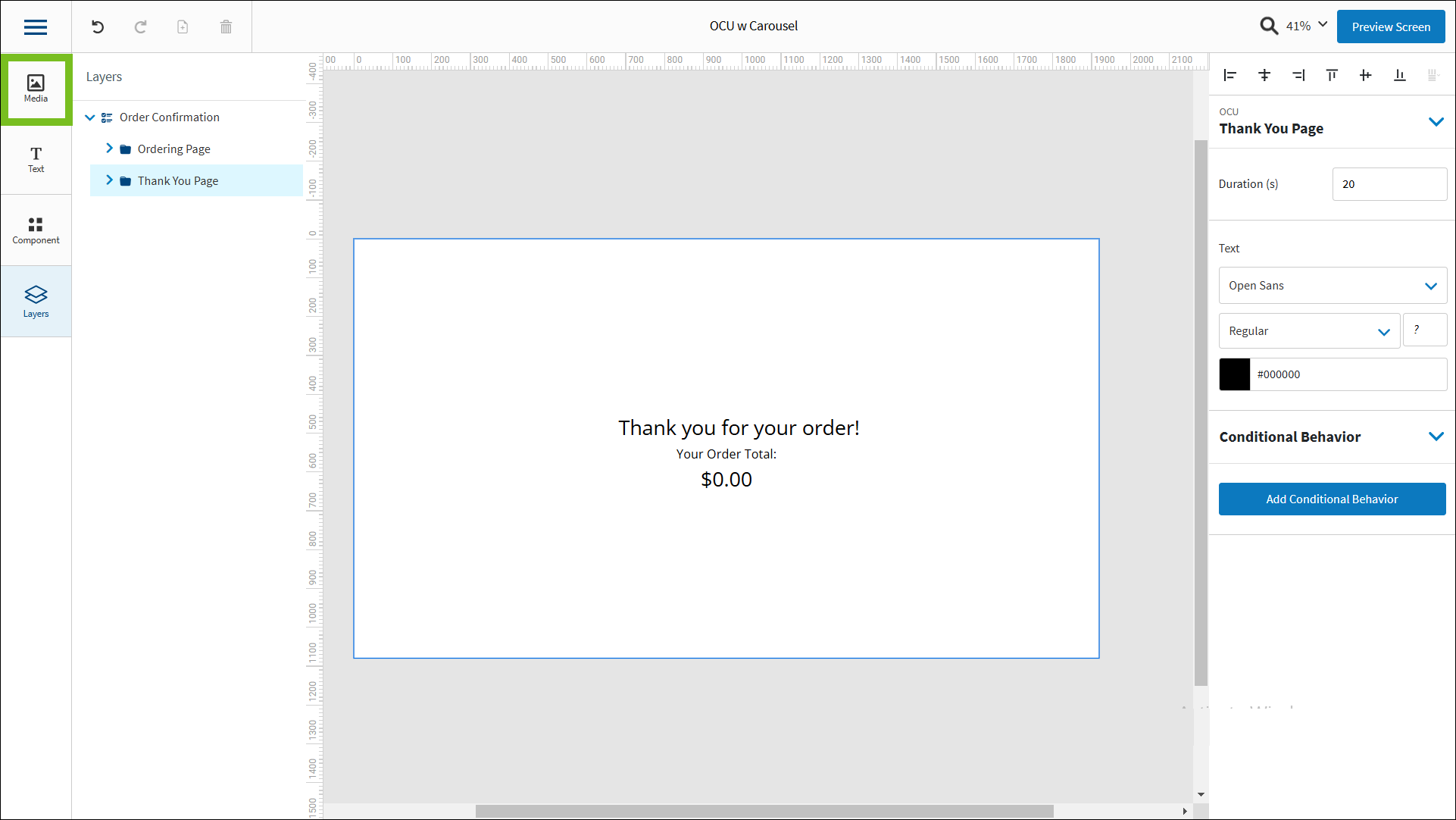
Task: Click the Undo icon
Action: click(97, 27)
